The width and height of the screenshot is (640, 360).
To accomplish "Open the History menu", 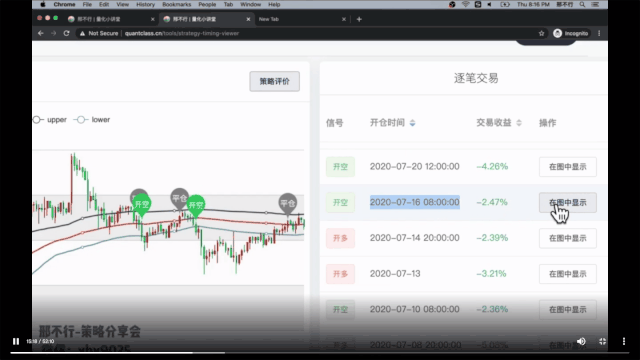I will [145, 4].
